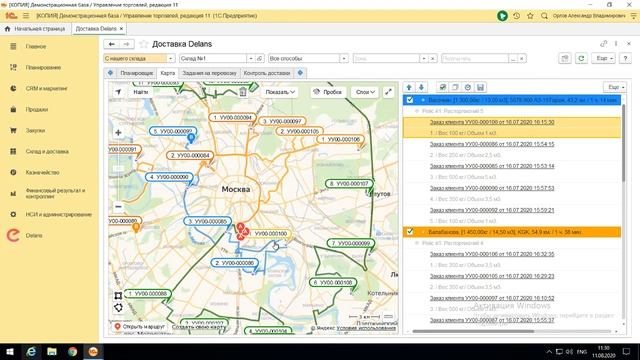Open Delans section in sidebar
Viewport: 640px width, 360px height.
[x=33, y=236]
